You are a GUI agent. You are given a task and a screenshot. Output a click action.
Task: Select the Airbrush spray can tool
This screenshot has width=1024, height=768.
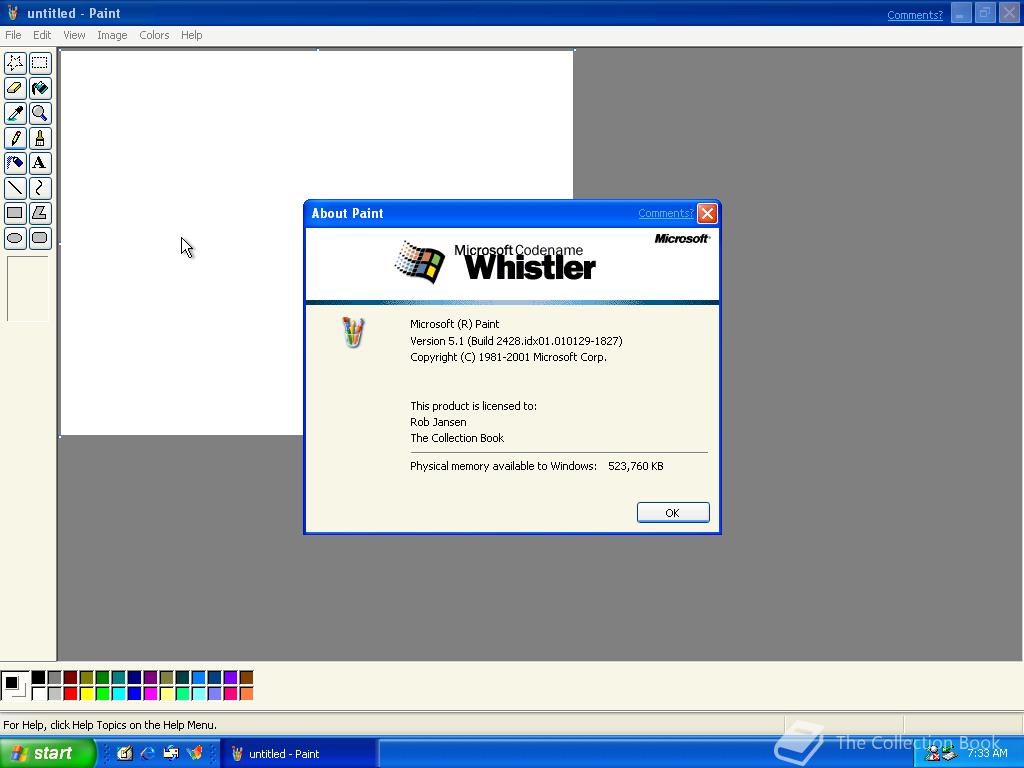15,163
